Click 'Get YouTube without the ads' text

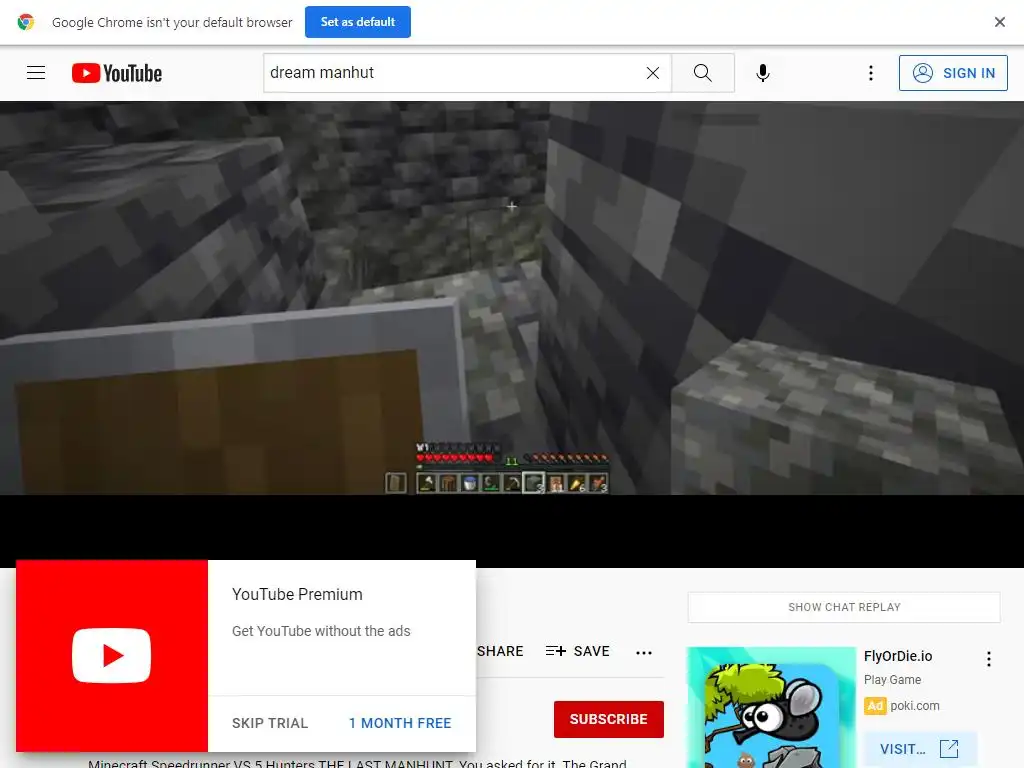321,631
